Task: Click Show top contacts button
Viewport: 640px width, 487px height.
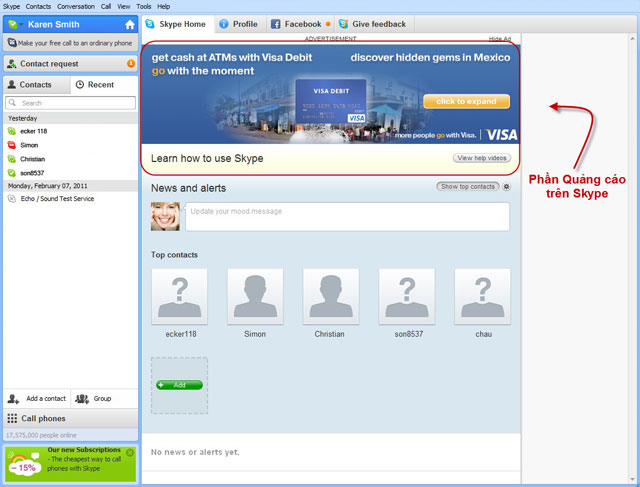Action: point(468,187)
